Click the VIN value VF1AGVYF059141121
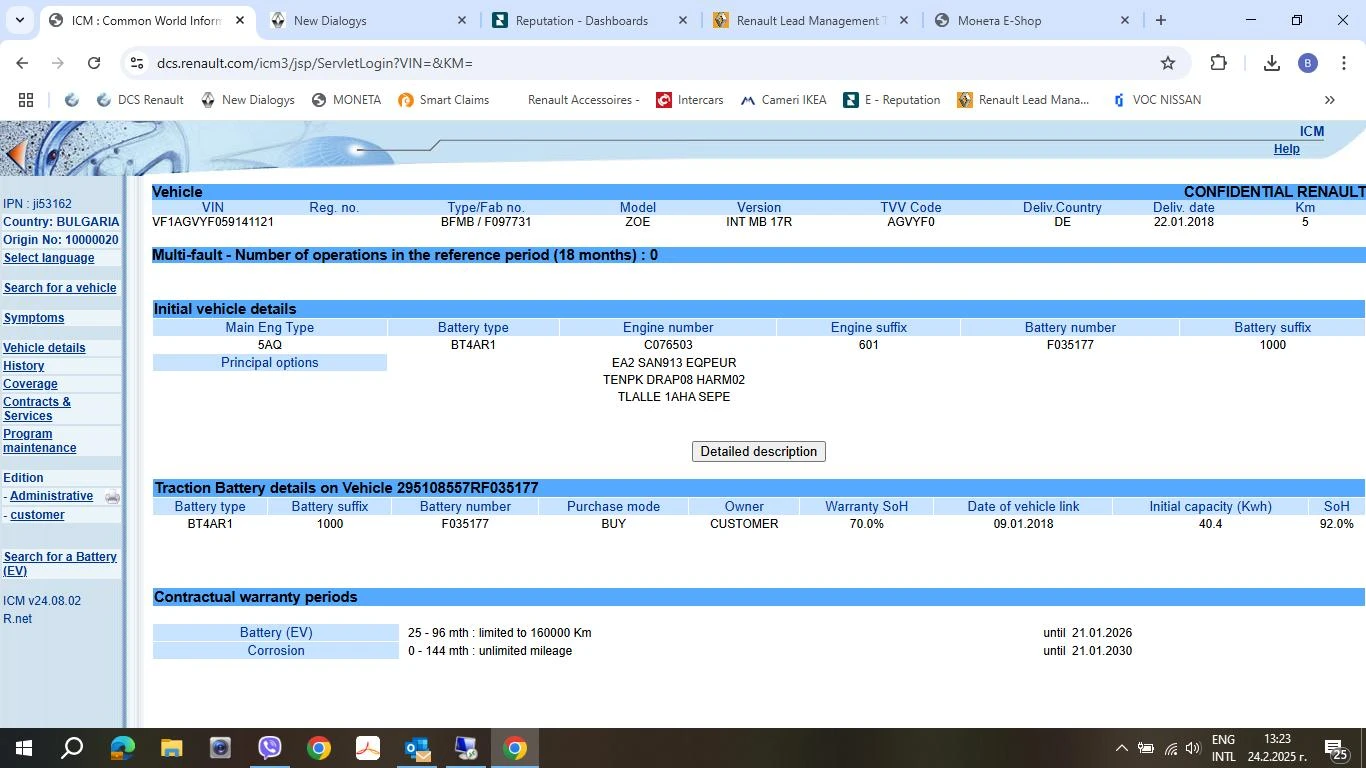Image resolution: width=1366 pixels, height=768 pixels. 213,222
